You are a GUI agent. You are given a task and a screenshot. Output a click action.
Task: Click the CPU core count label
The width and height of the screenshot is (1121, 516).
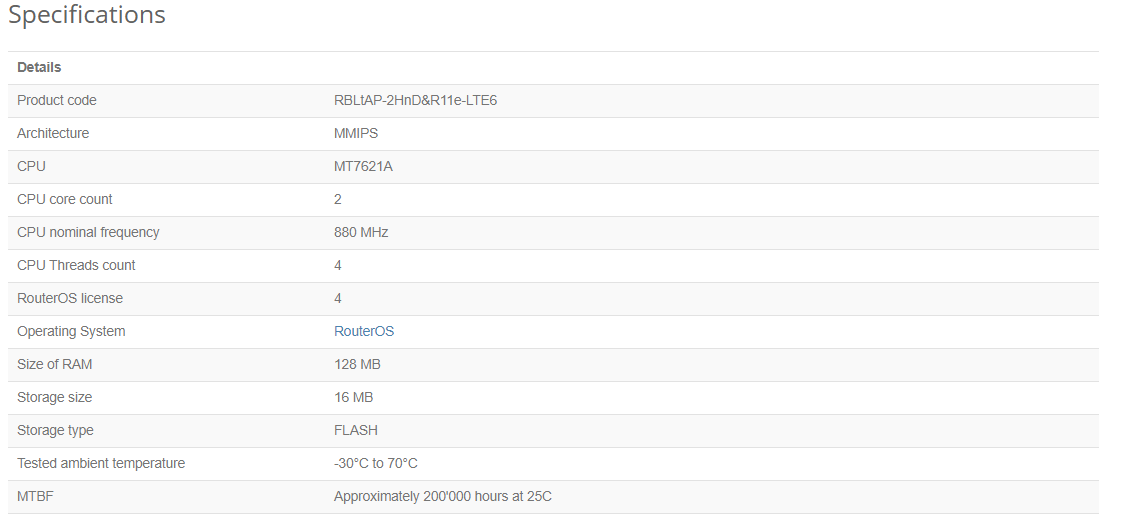tap(64, 199)
